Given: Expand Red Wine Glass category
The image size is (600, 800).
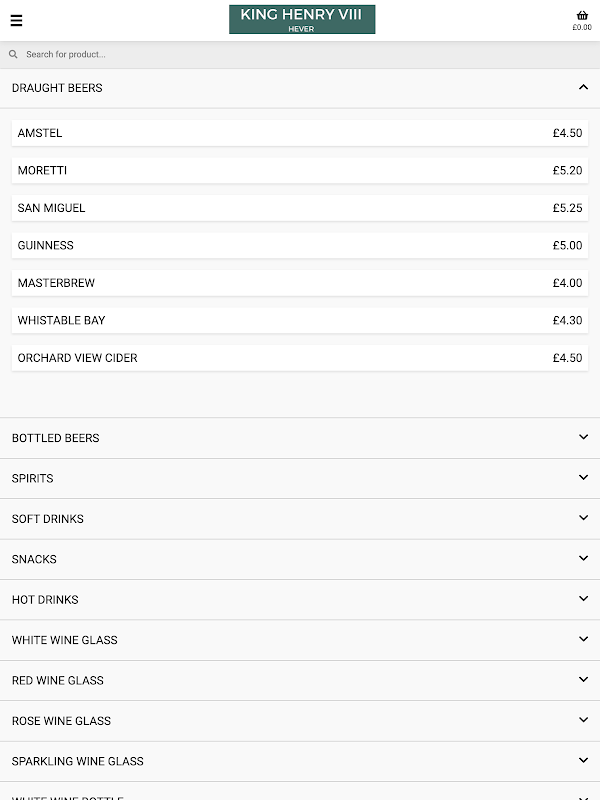Looking at the screenshot, I should click(x=300, y=680).
